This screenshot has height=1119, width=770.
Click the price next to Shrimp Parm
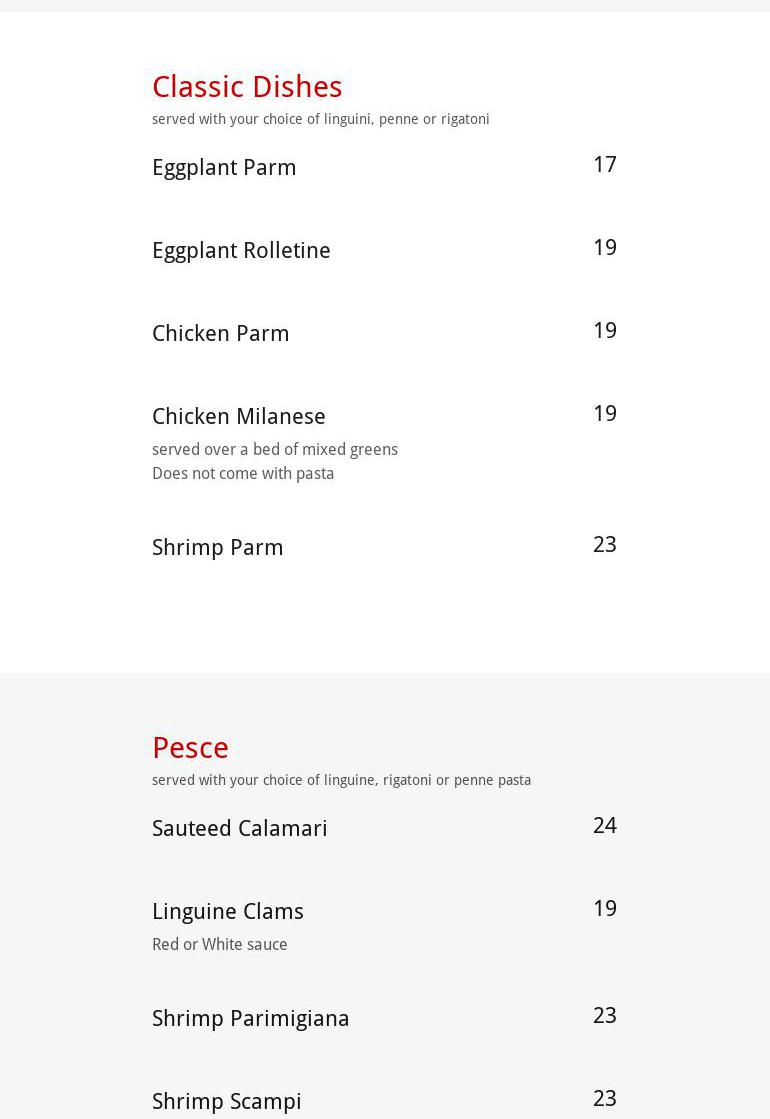[x=604, y=544]
